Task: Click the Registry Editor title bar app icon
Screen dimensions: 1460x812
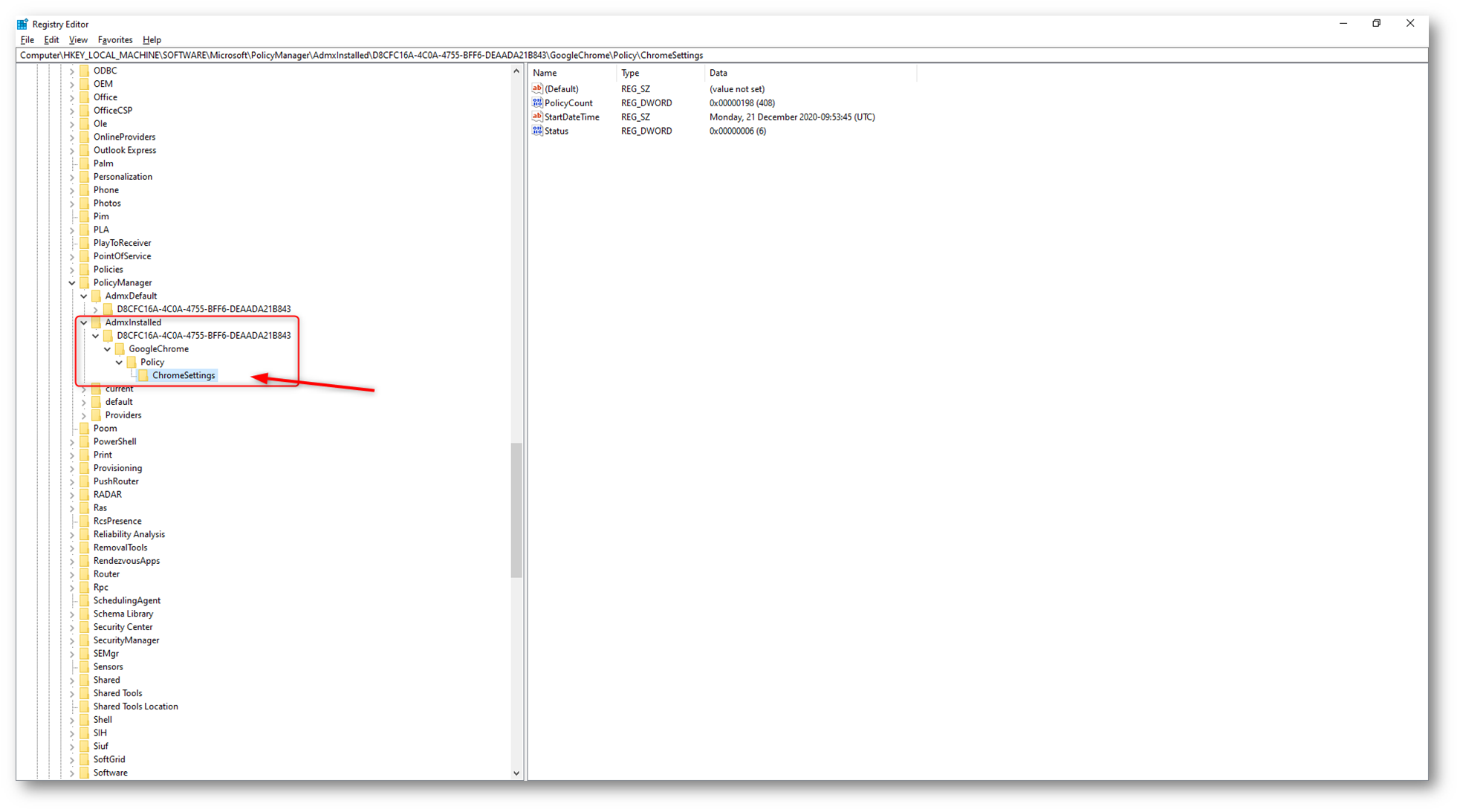Action: pos(22,24)
